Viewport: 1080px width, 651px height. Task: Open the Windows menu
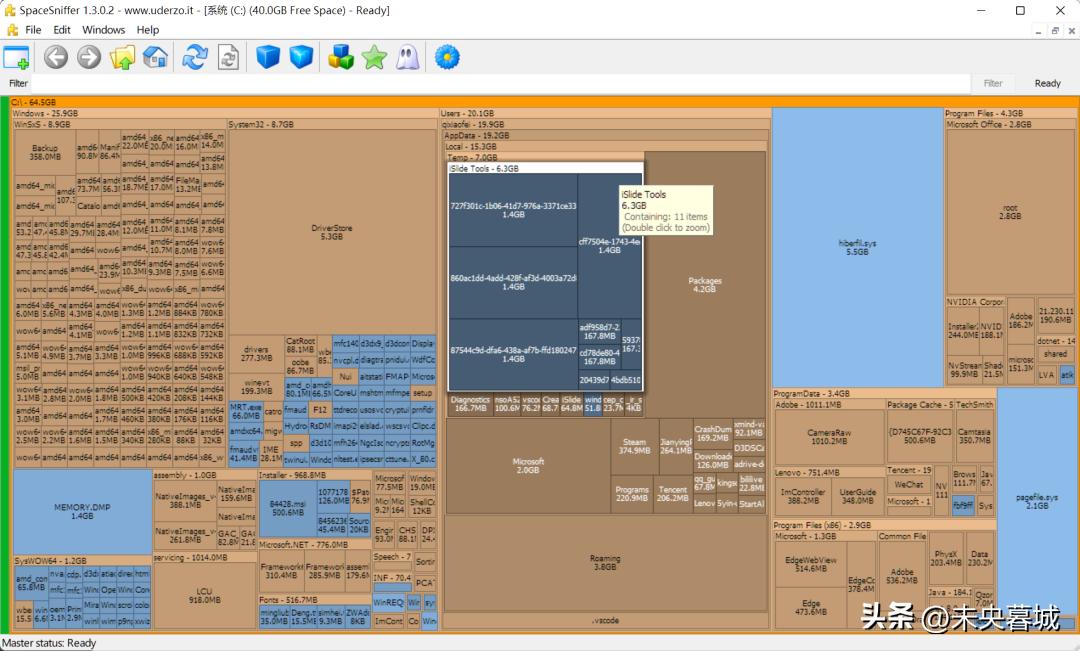point(103,30)
